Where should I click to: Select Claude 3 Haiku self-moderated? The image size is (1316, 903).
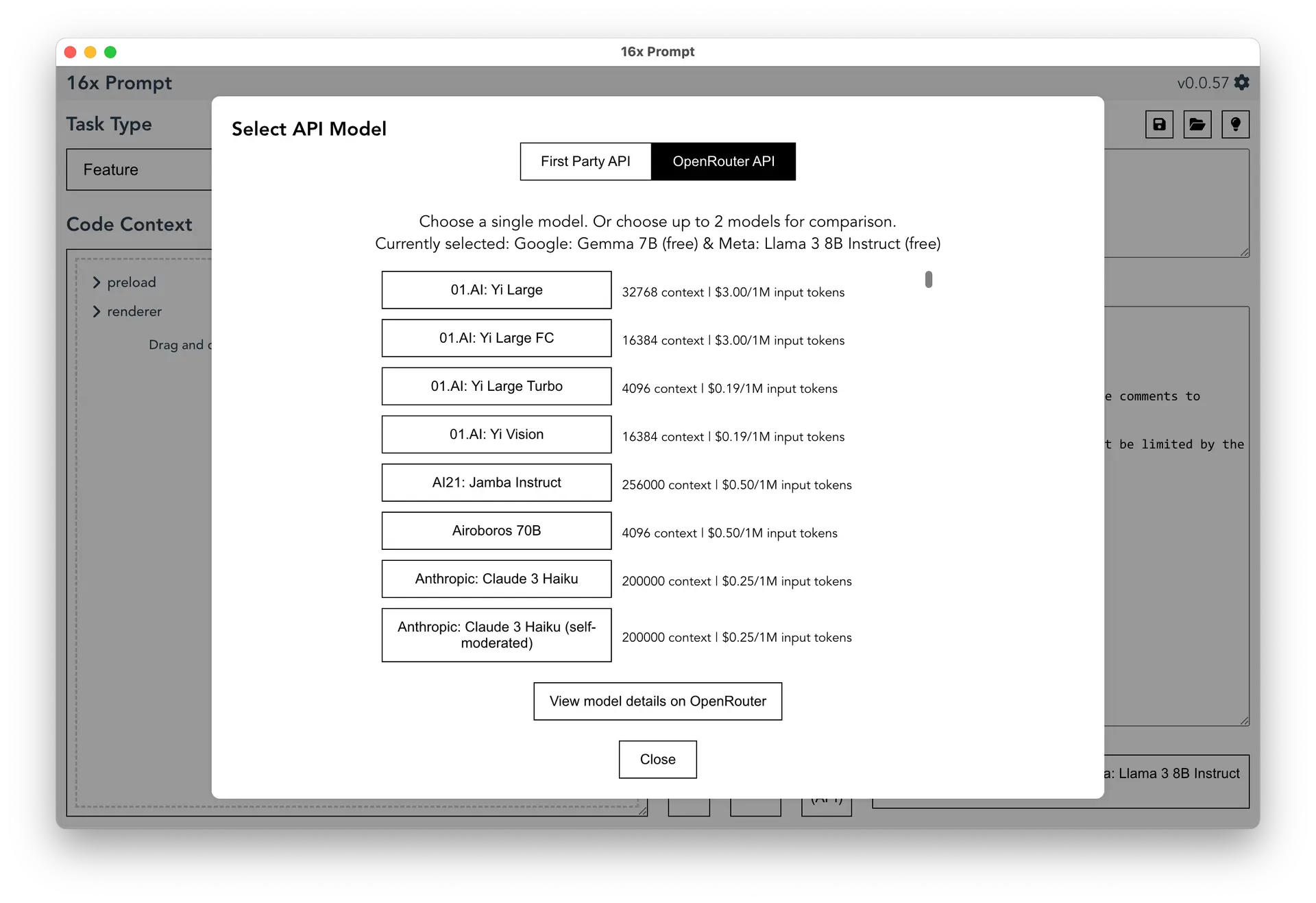click(495, 635)
